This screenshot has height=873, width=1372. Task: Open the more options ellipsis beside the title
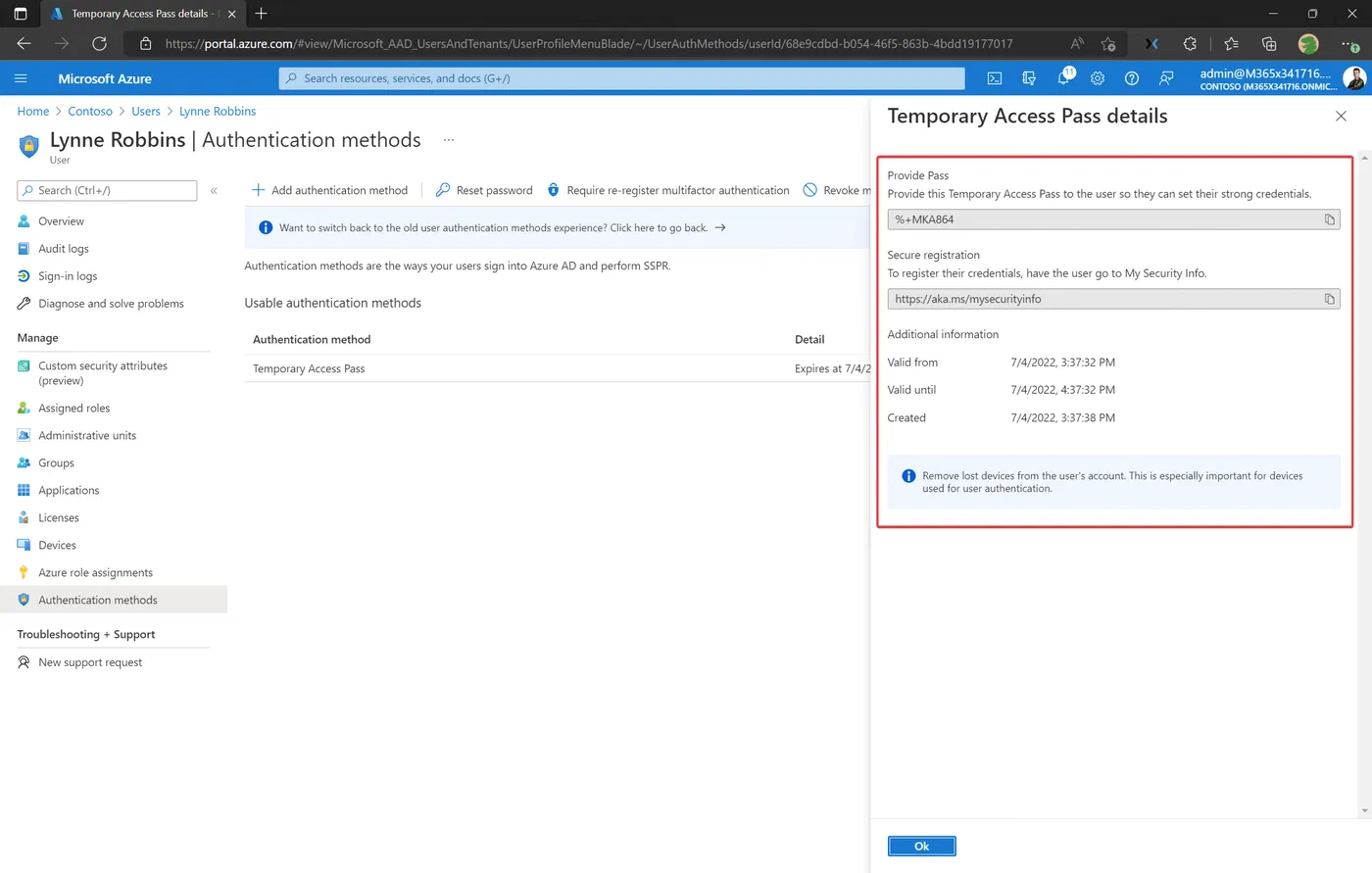click(x=449, y=140)
